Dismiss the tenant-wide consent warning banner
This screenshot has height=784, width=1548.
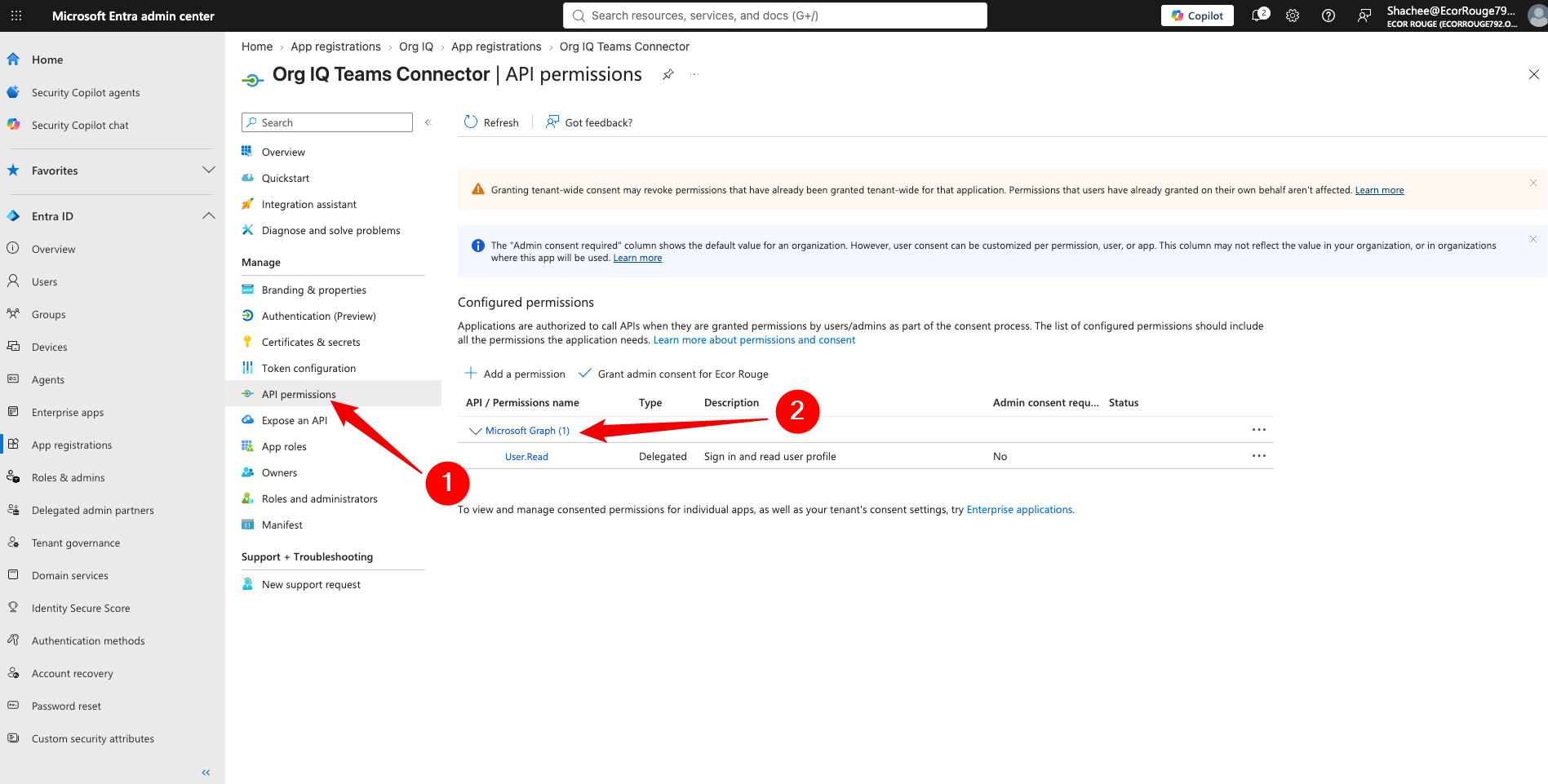(x=1532, y=183)
